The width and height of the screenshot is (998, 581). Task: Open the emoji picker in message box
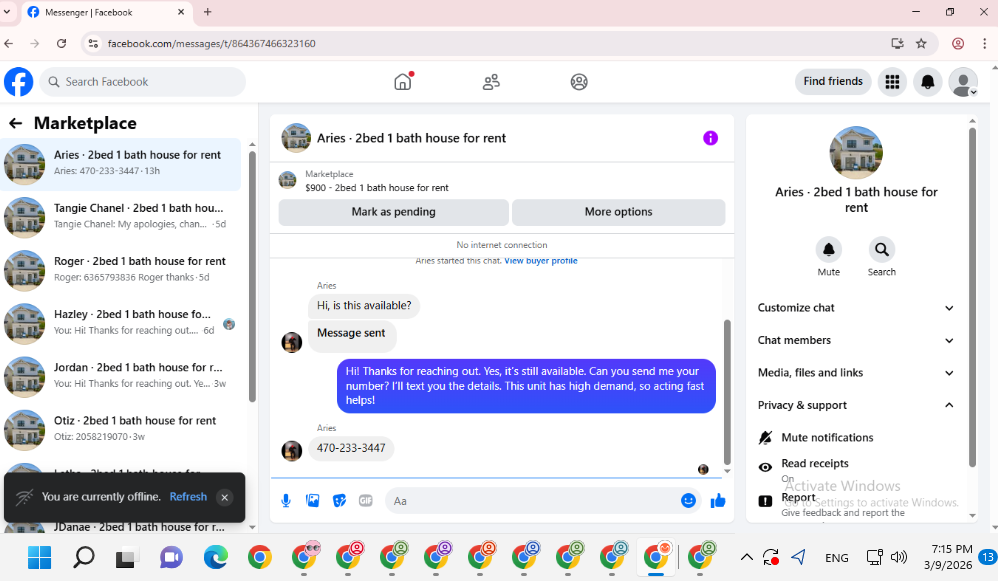click(x=688, y=501)
